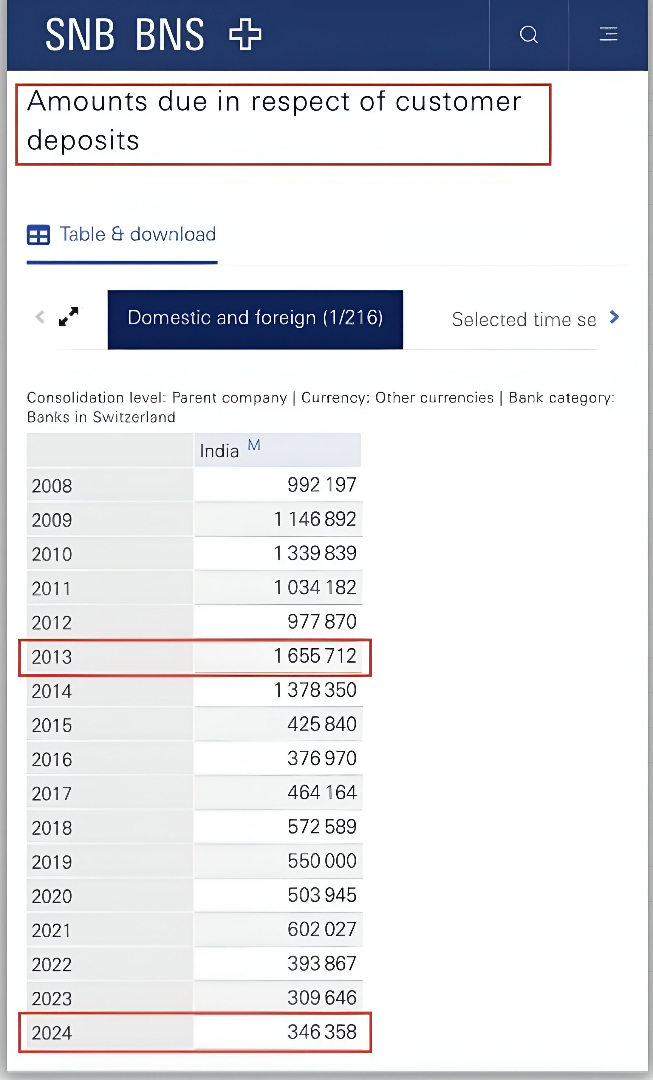Click the M superscript beside India
Image resolution: width=653 pixels, height=1080 pixels.
point(254,445)
